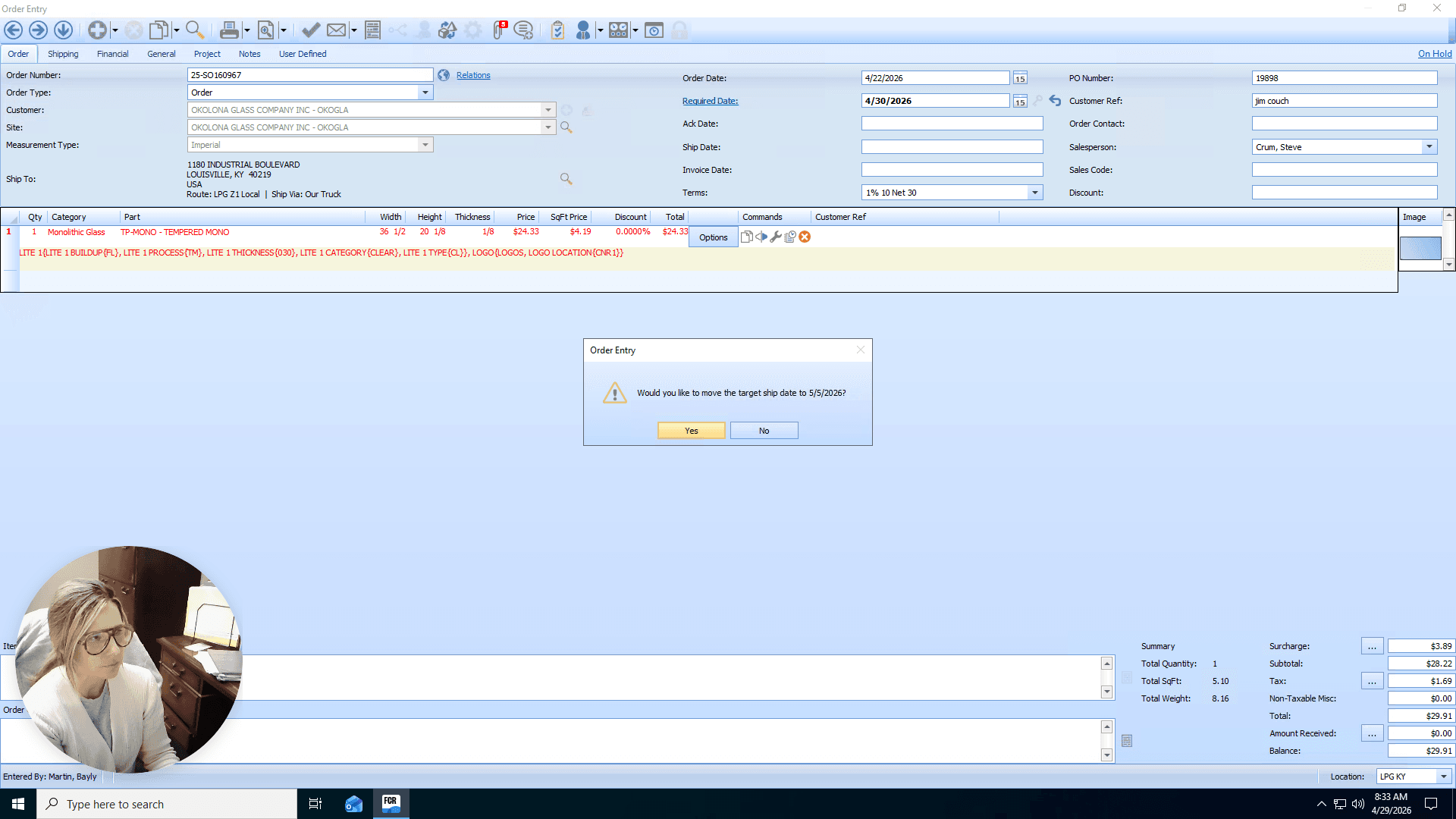Click the Site lookup magnifier icon

coord(566,127)
